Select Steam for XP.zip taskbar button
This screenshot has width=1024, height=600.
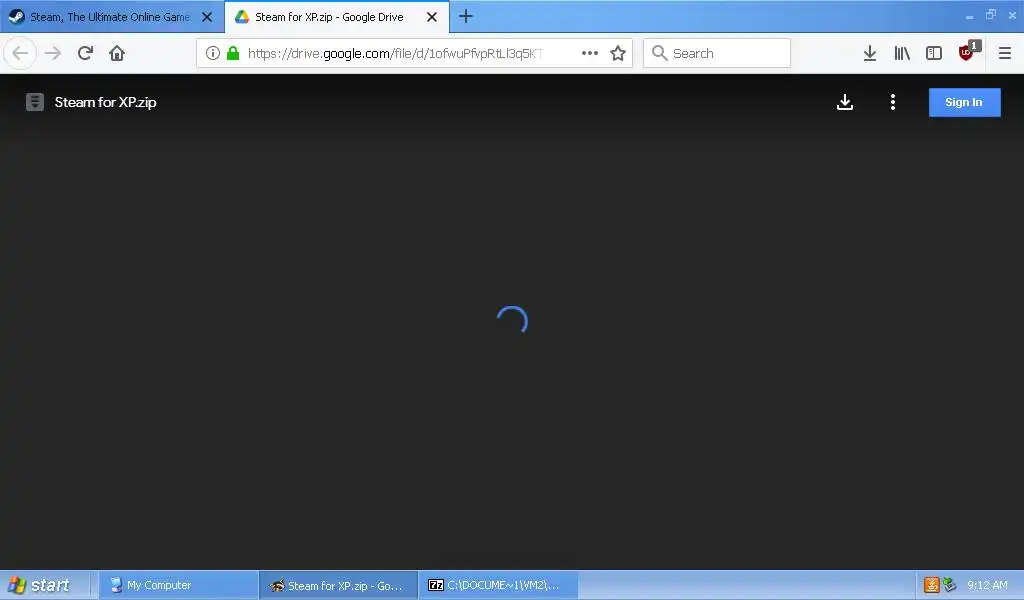click(338, 585)
